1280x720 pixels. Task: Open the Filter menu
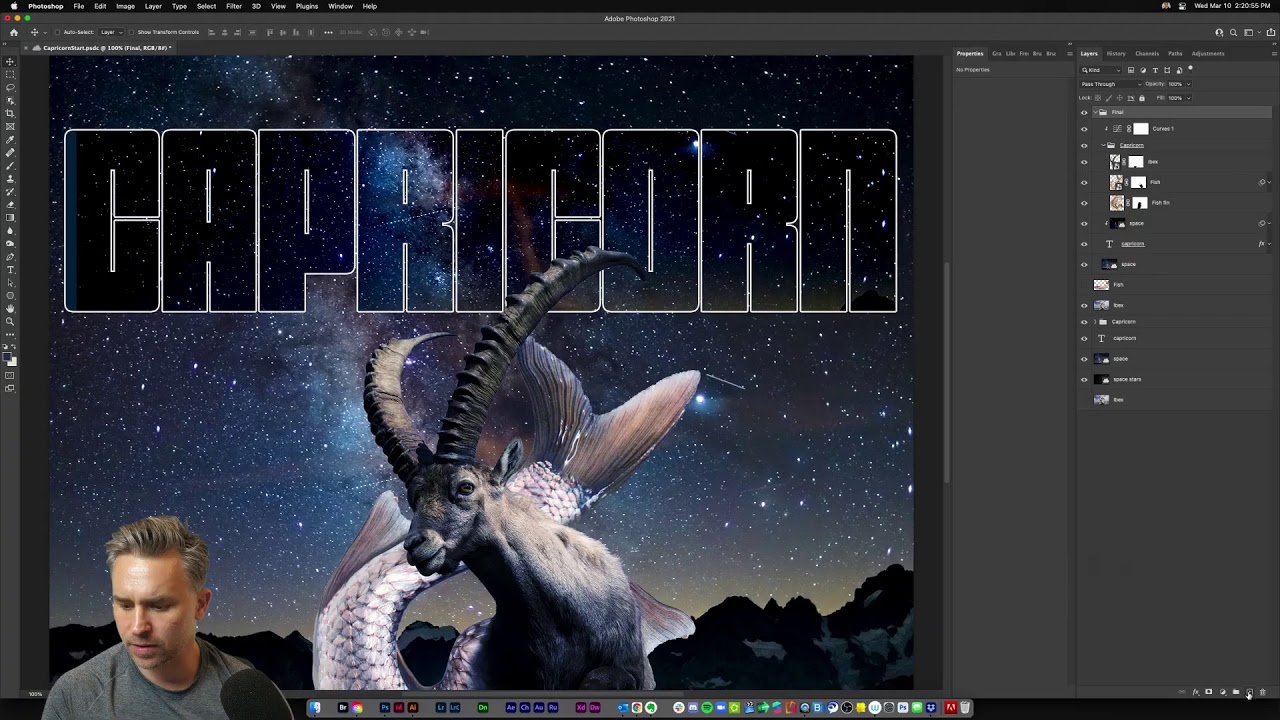pyautogui.click(x=233, y=6)
